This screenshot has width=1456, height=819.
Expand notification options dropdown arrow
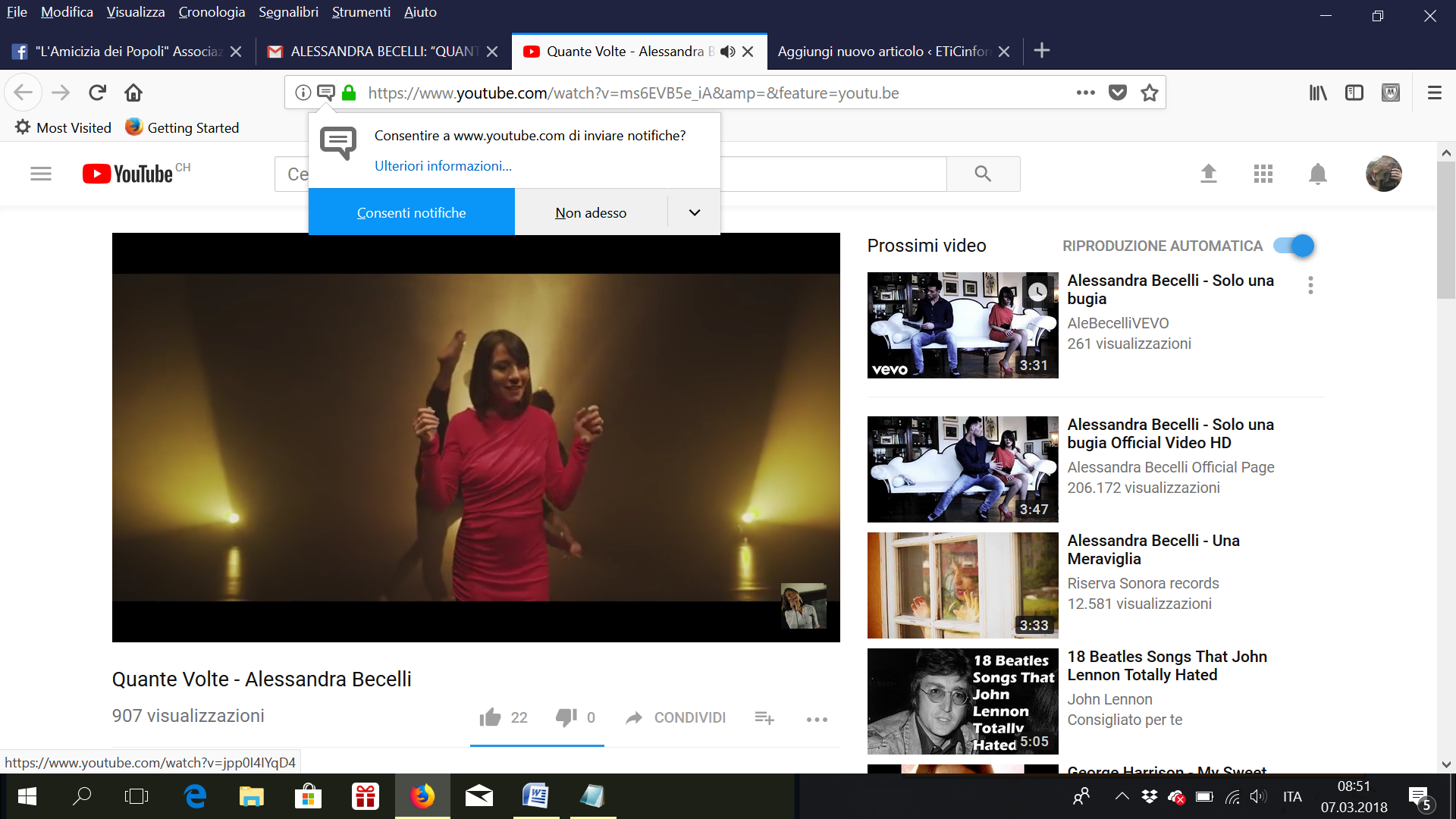tap(694, 212)
